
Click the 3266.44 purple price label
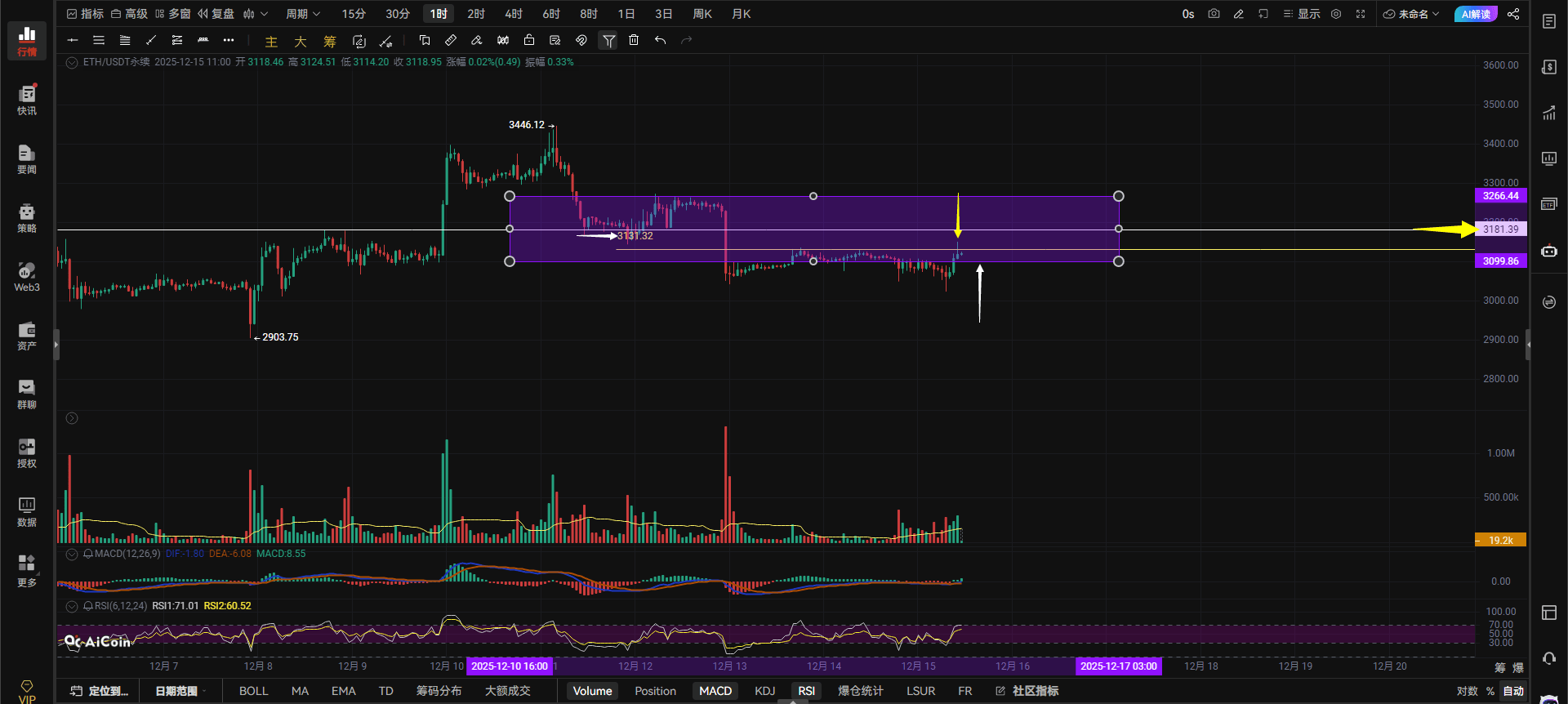[x=1500, y=196]
